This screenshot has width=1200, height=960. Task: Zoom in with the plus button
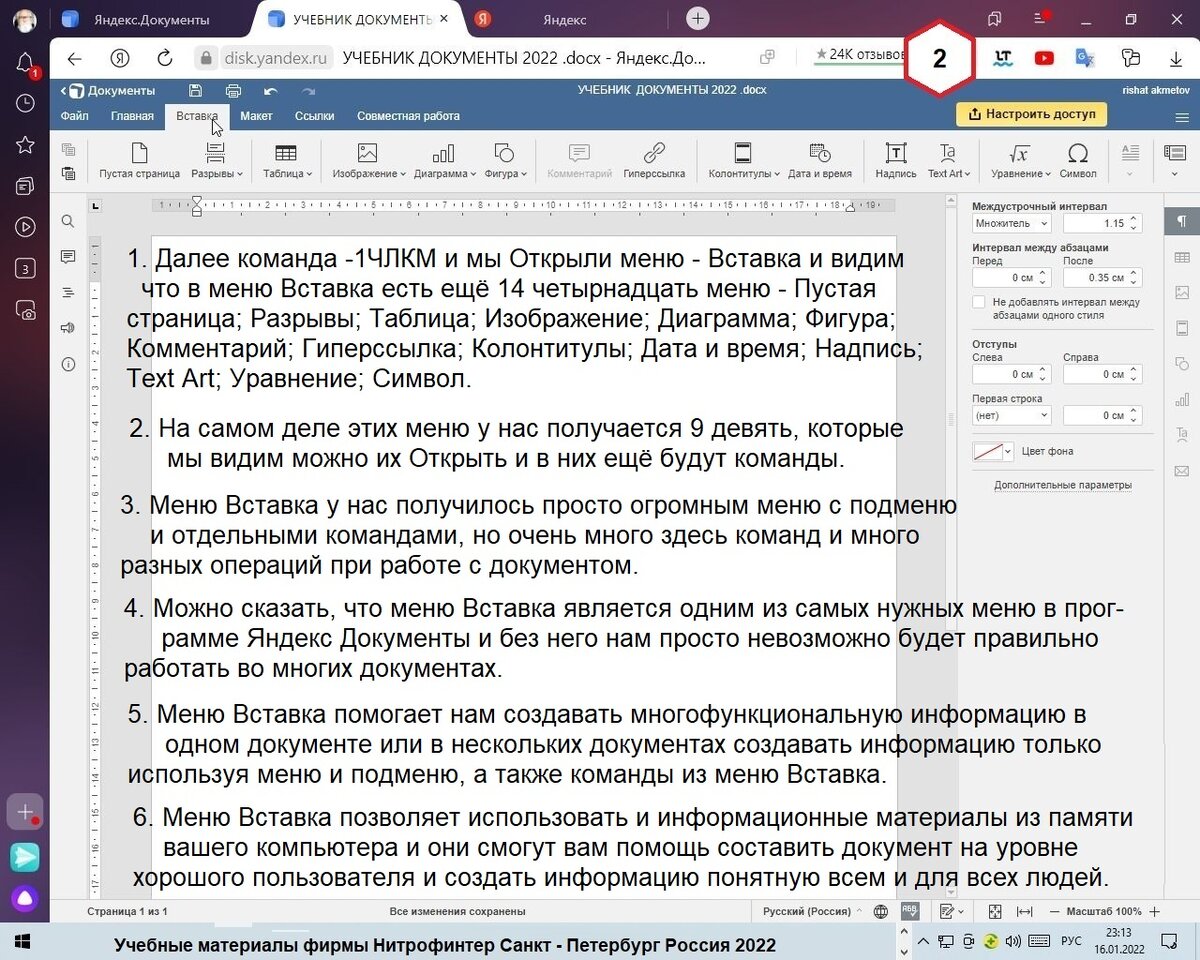point(1155,911)
